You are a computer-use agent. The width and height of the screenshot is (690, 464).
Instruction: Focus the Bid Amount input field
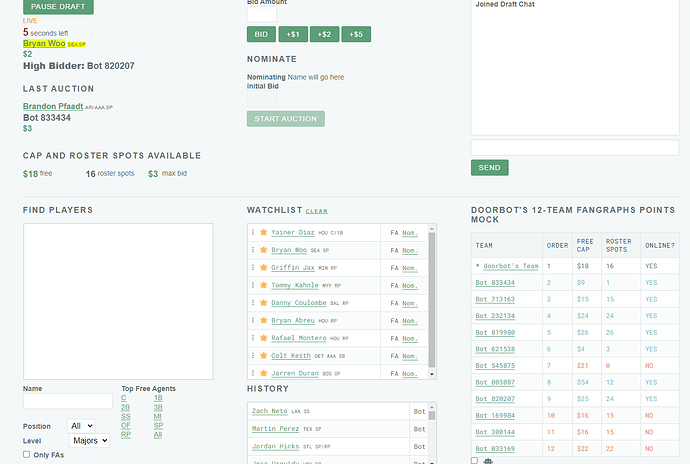(x=262, y=14)
